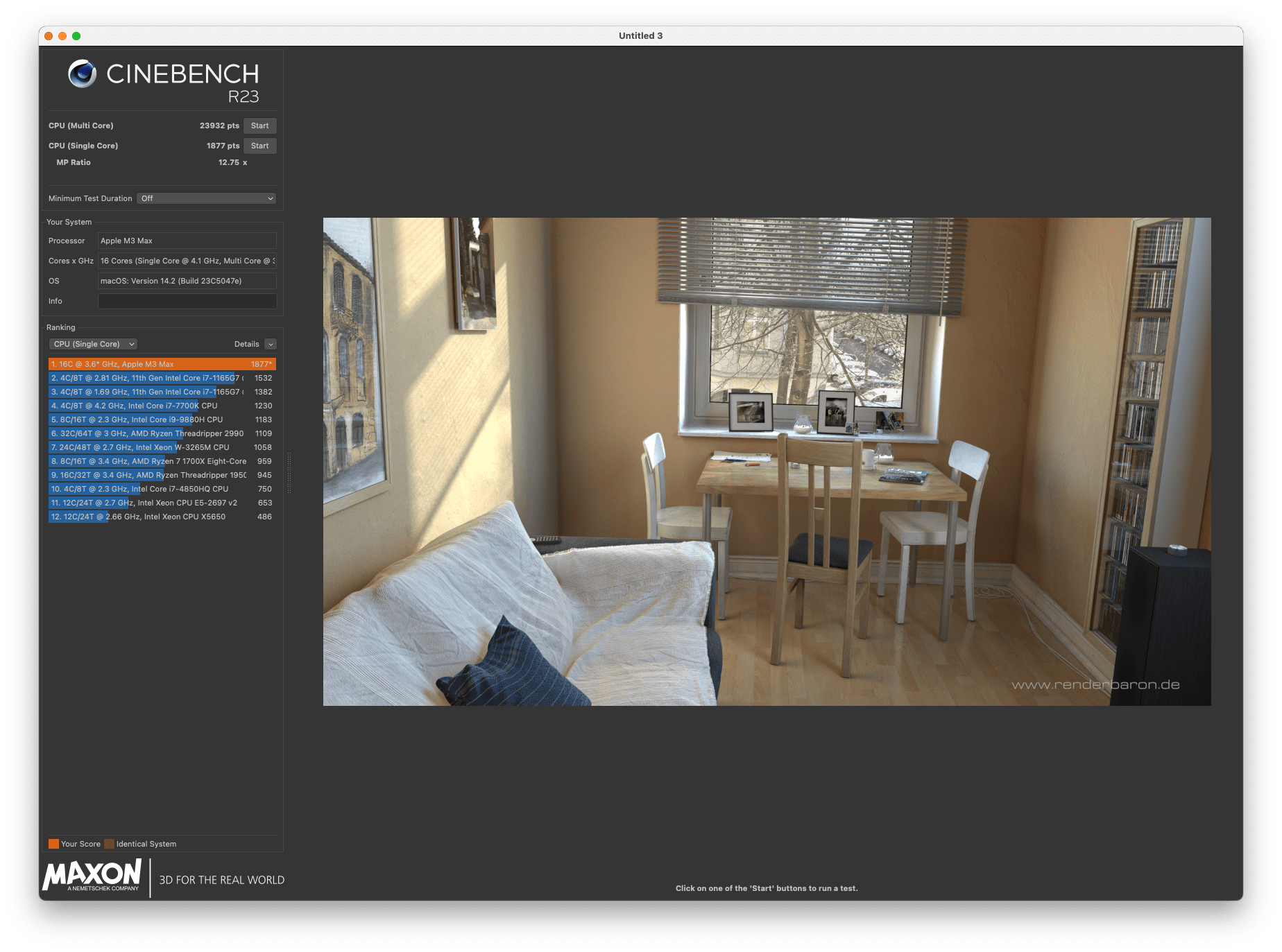Select the Ryzen Threadripper 2990 ranking row
Viewport: 1282px width, 952px height.
[162, 433]
